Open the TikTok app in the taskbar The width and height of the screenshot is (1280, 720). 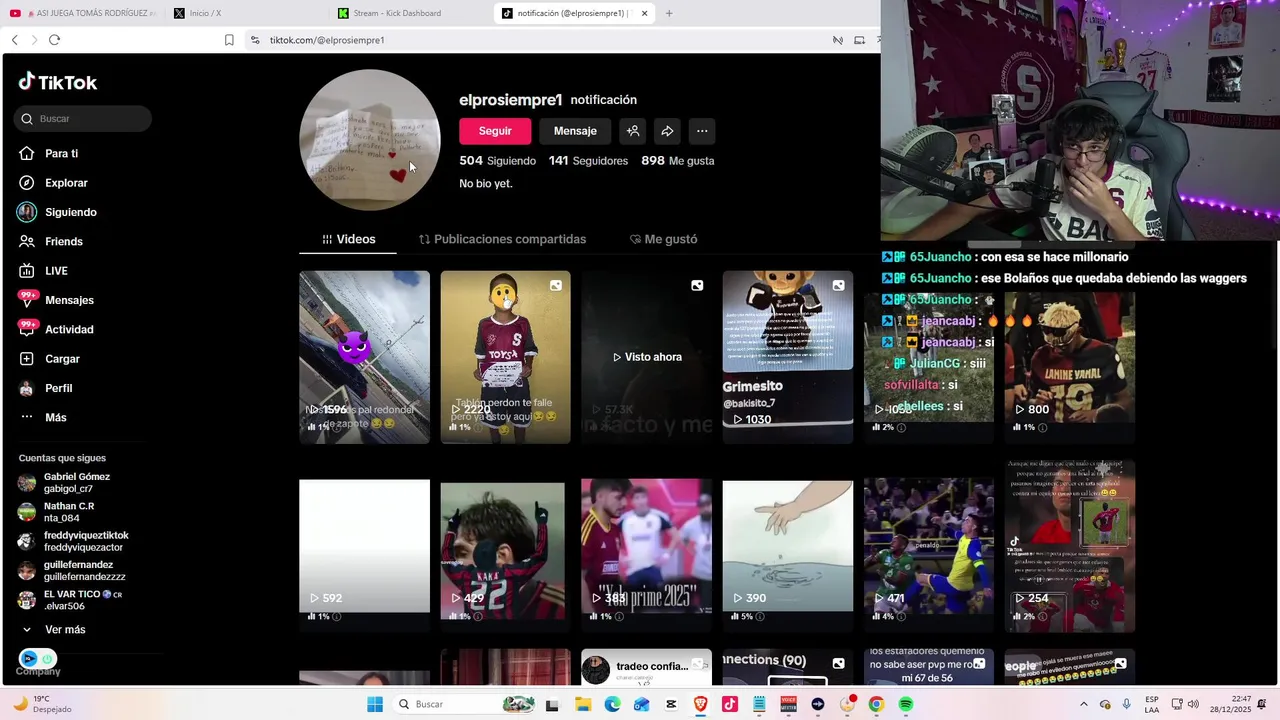point(730,704)
